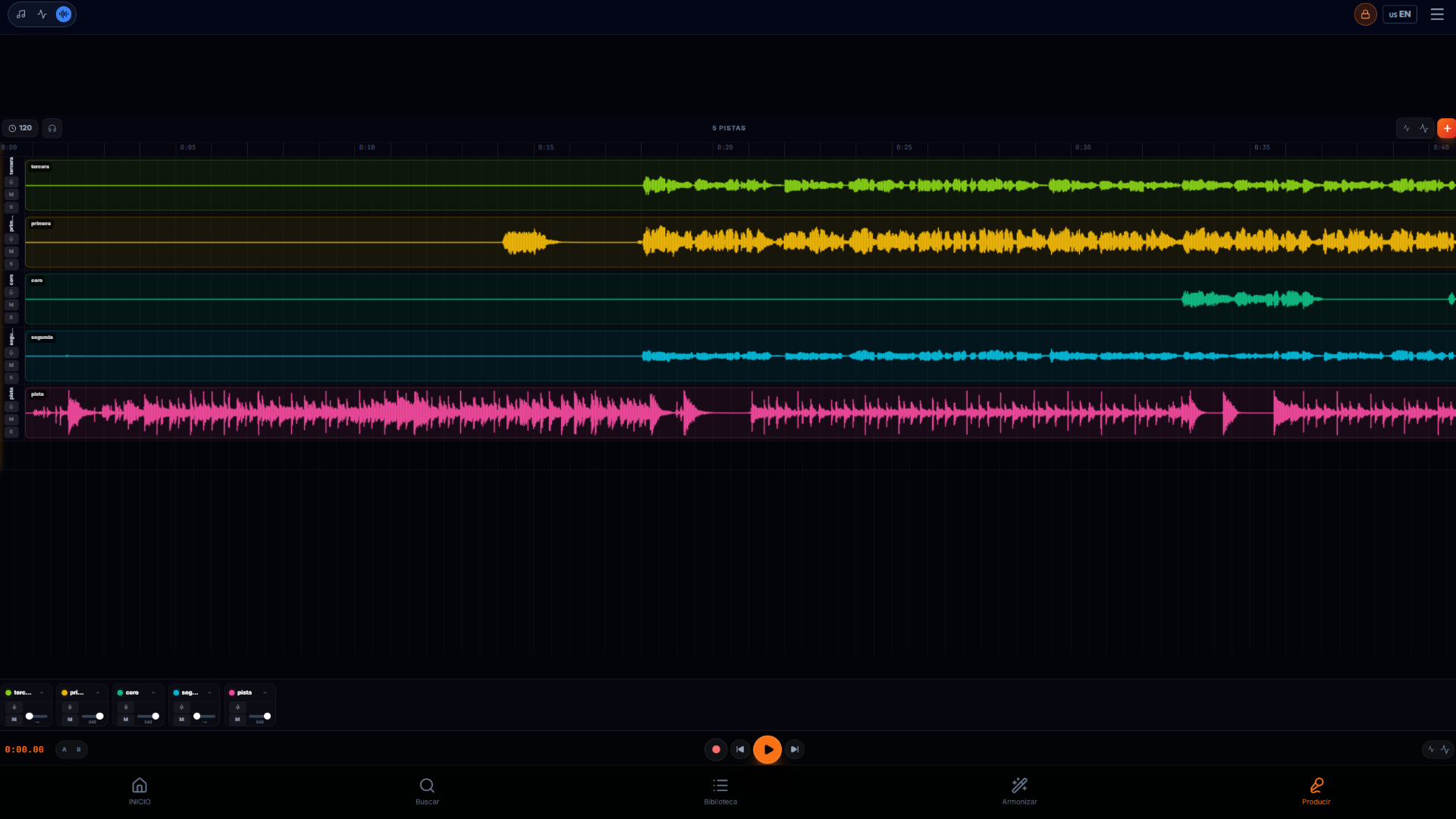
Task: Collapse the segunda mixer panel chevron
Action: [209, 692]
